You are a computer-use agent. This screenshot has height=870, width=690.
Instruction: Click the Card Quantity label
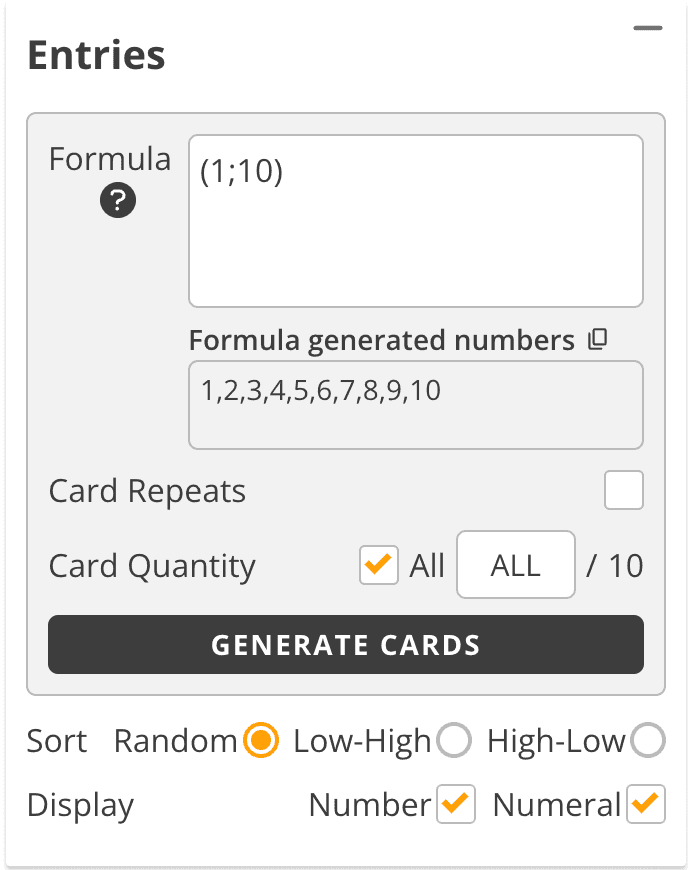click(152, 565)
